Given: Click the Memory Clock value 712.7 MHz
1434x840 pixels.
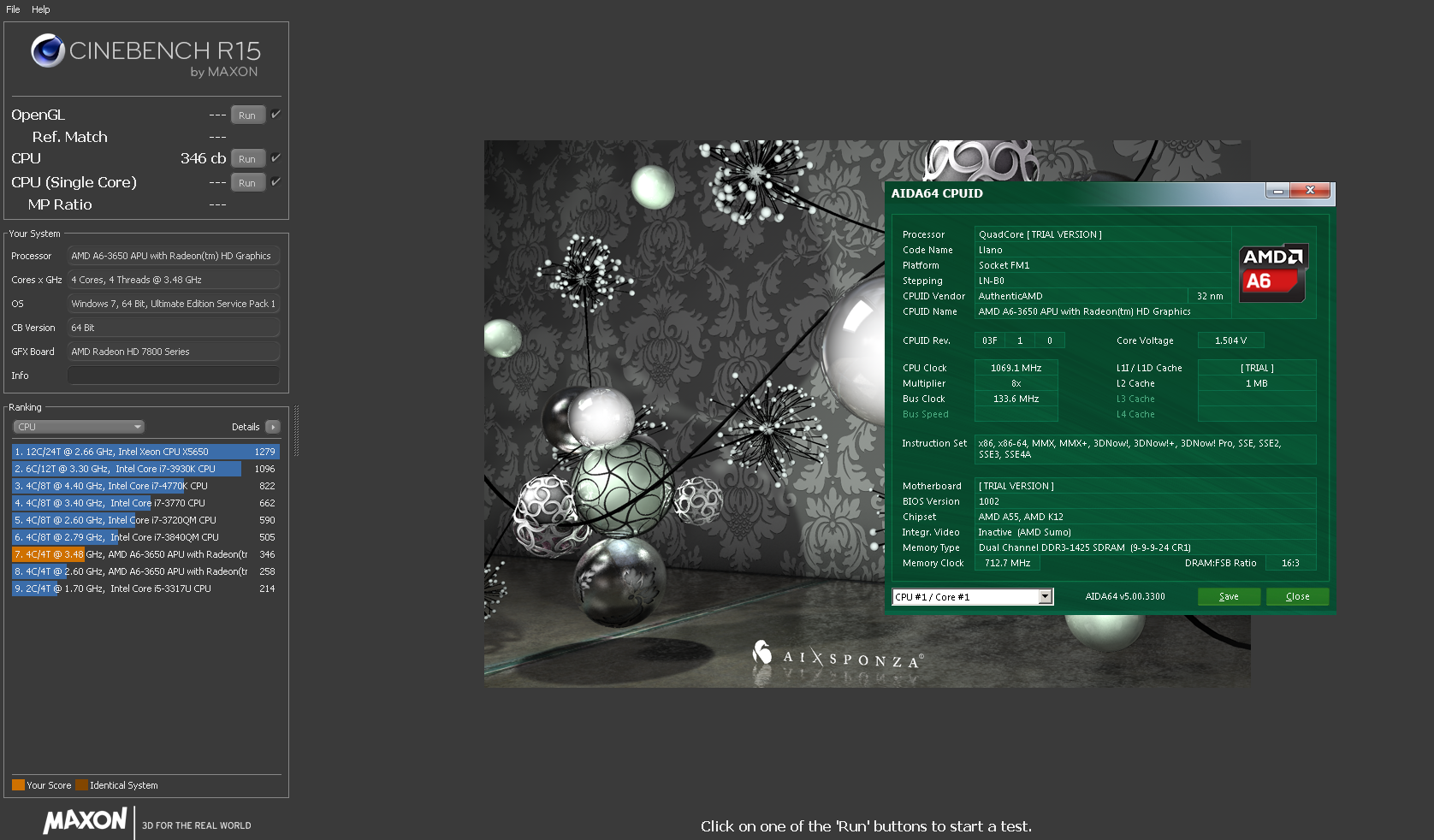Looking at the screenshot, I should 1007,563.
